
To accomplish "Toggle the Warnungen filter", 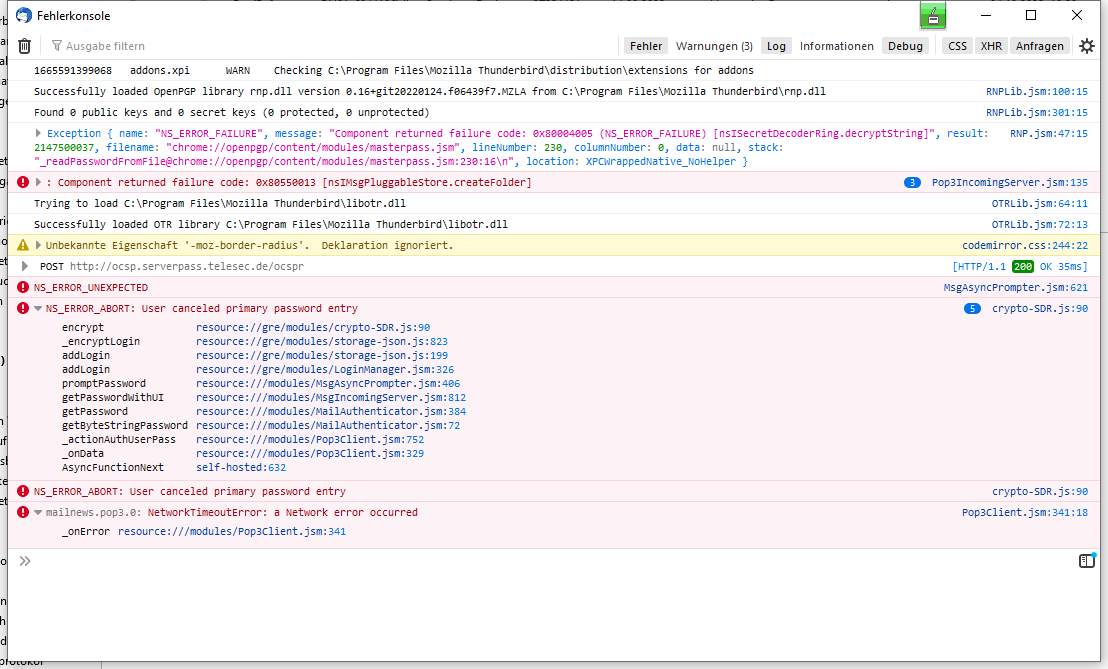I will (714, 46).
